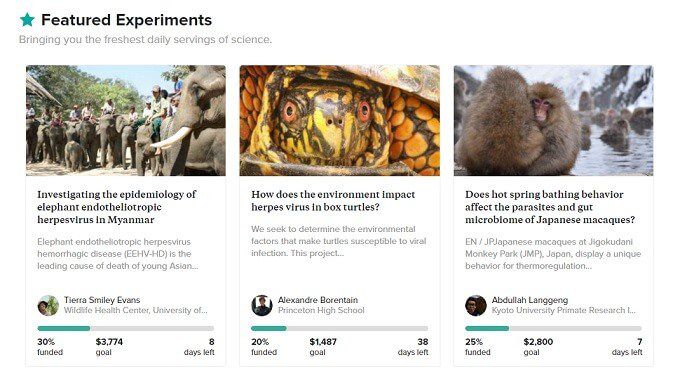Select the Featured Experiments heading
Viewport: 680px width, 381px height.
127,20
